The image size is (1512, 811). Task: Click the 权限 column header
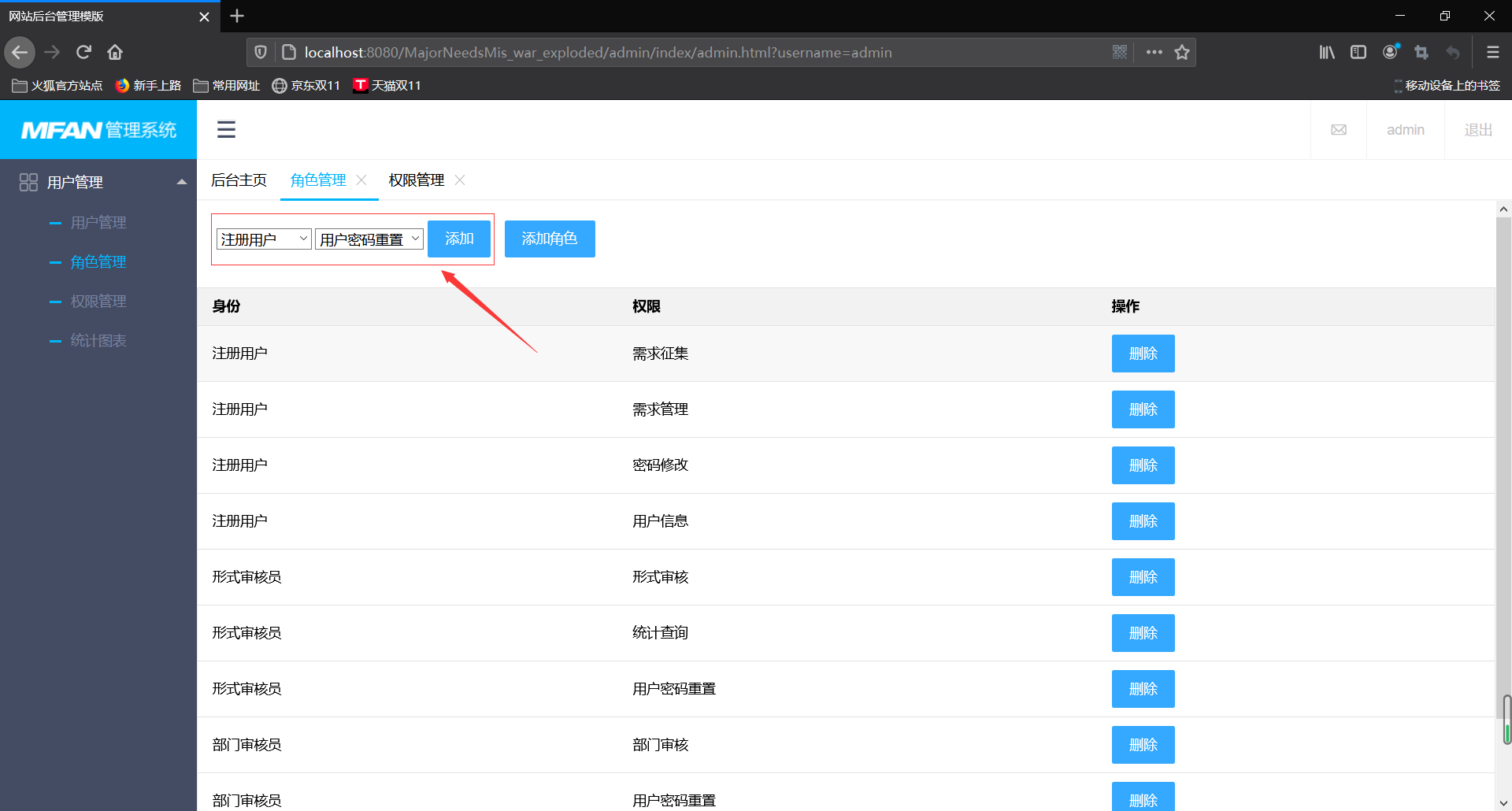coord(647,306)
